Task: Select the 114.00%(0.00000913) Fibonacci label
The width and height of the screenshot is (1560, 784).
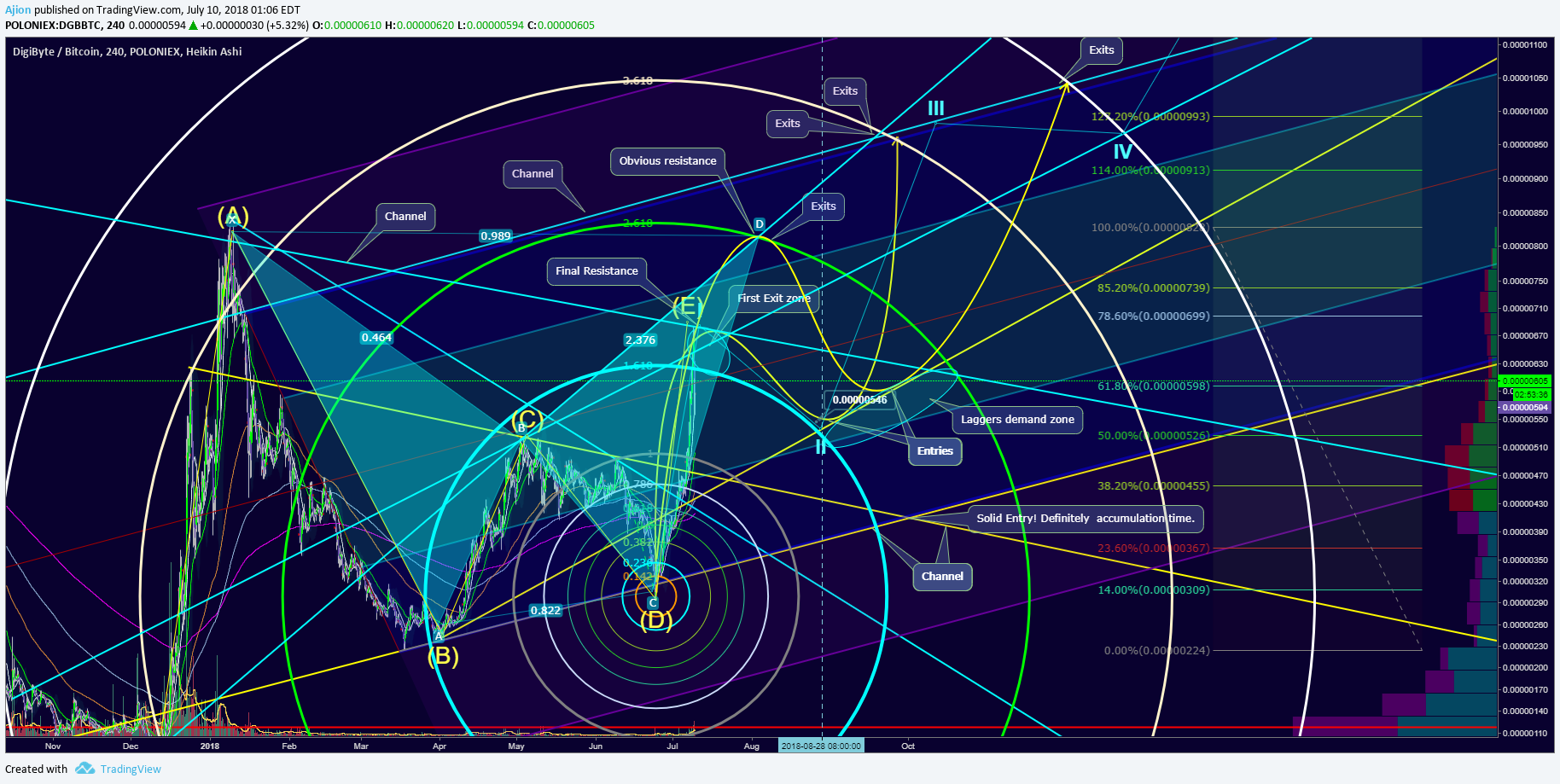Action: coord(1150,171)
